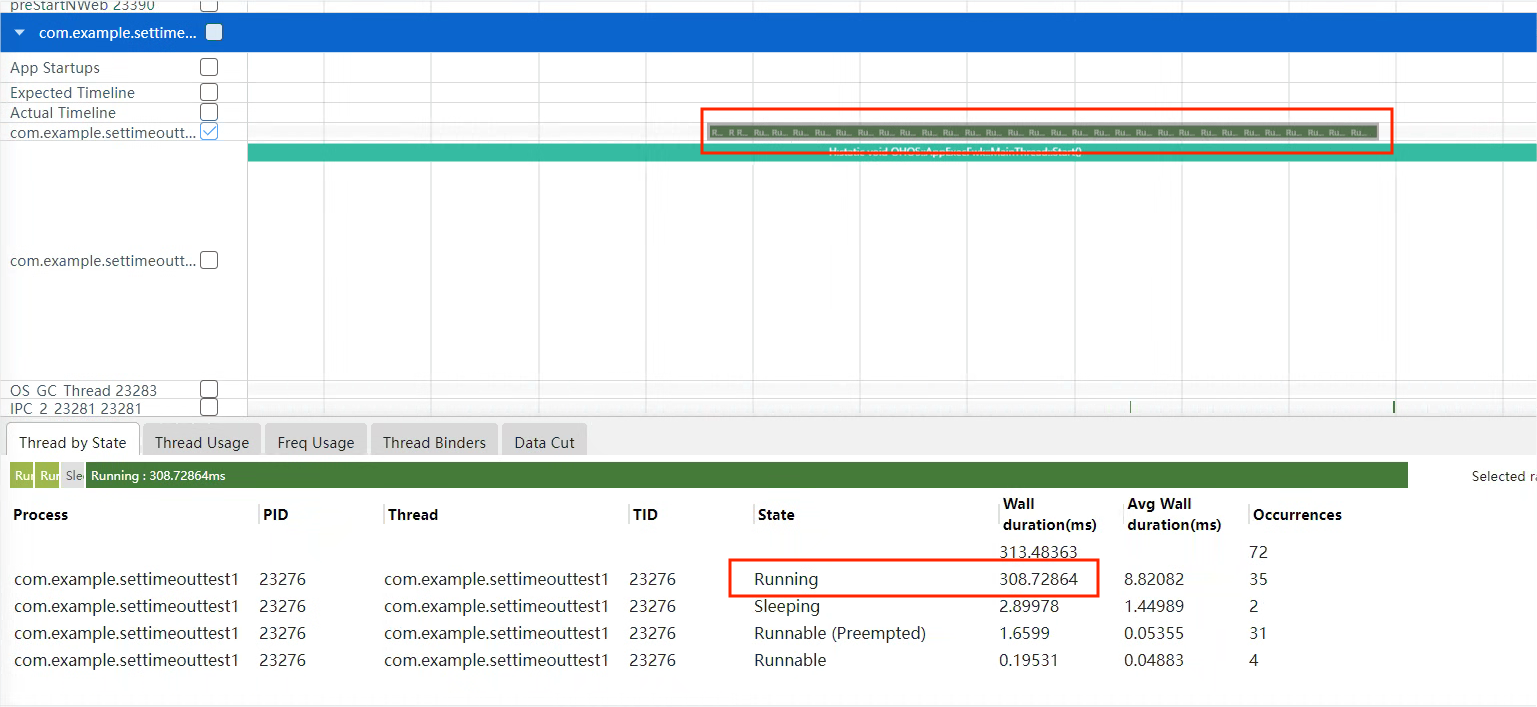Open the Data Cut tab
Screen dimensions: 1537x707
click(x=544, y=442)
